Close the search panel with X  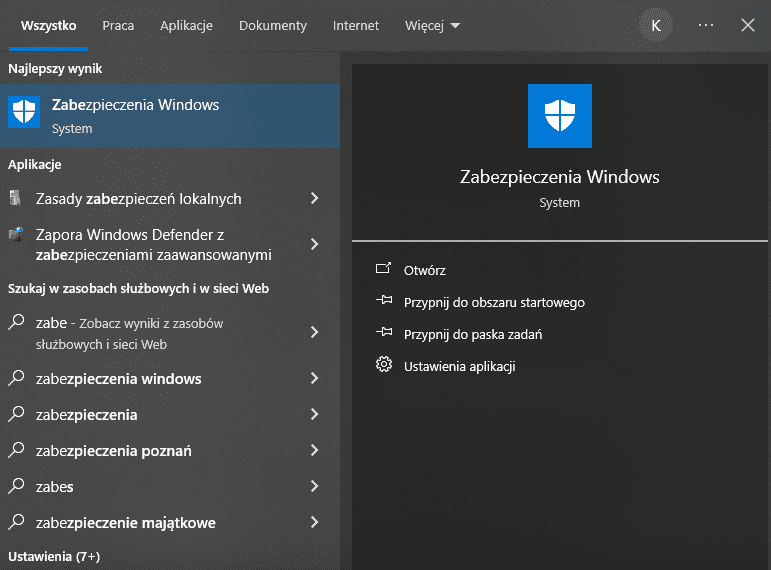click(748, 25)
